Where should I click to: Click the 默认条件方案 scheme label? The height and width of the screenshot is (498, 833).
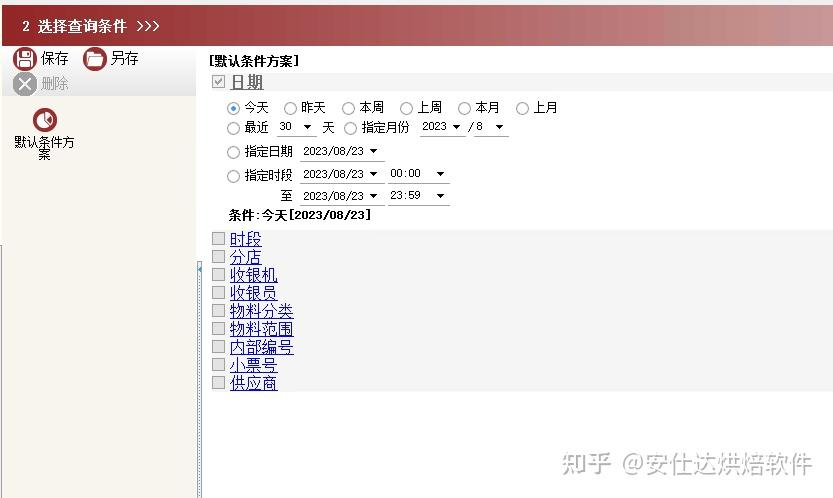(45, 148)
